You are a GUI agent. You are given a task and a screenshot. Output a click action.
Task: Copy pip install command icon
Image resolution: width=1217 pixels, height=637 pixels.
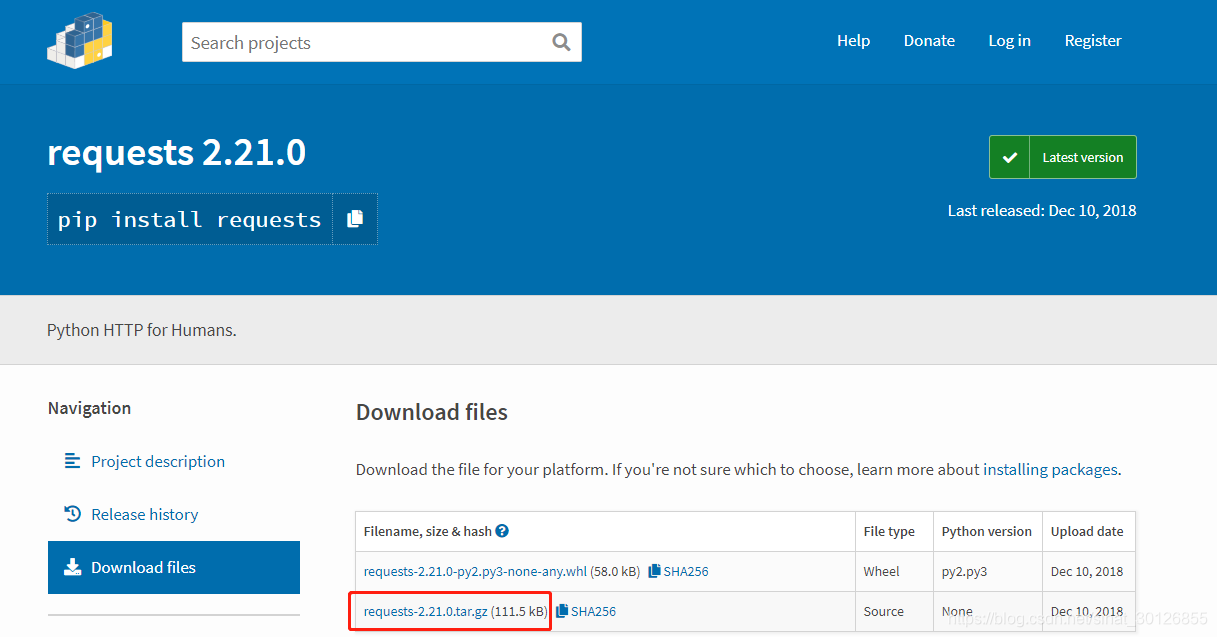point(355,219)
